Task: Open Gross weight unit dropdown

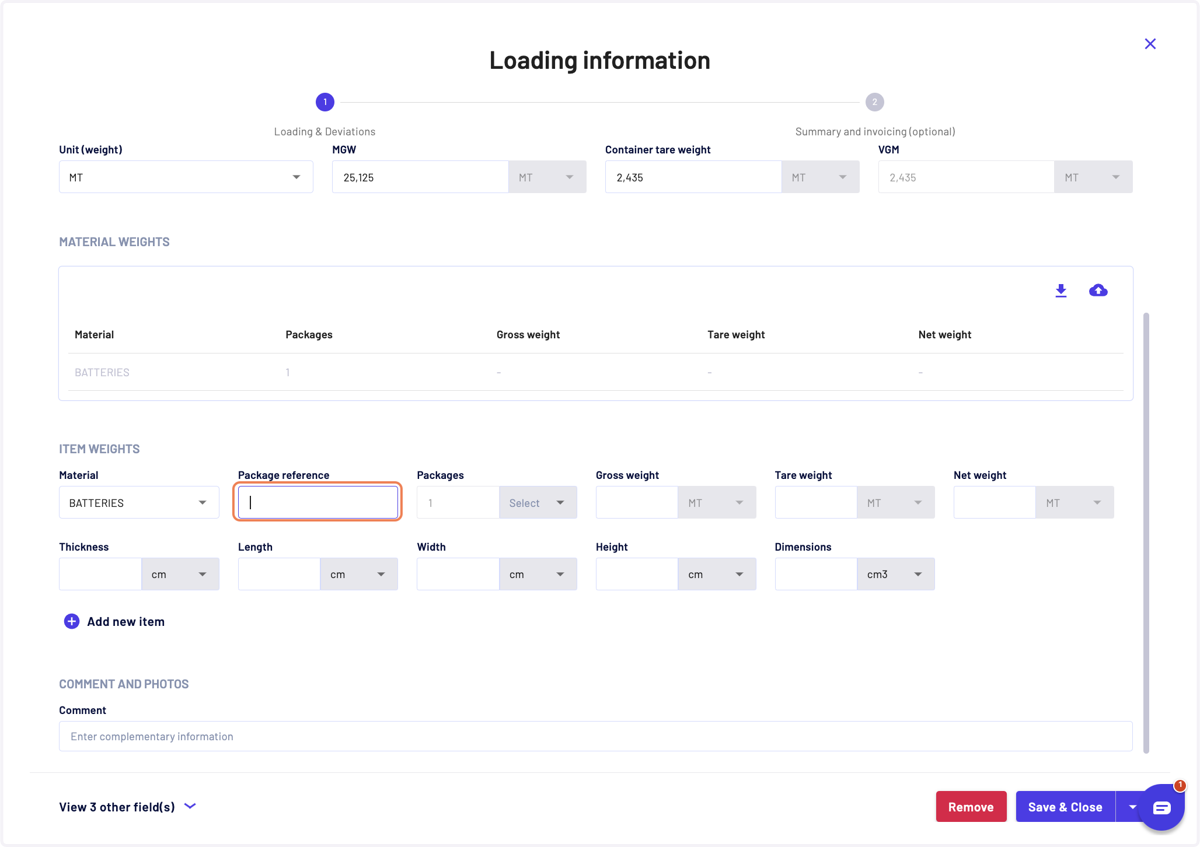Action: [717, 503]
